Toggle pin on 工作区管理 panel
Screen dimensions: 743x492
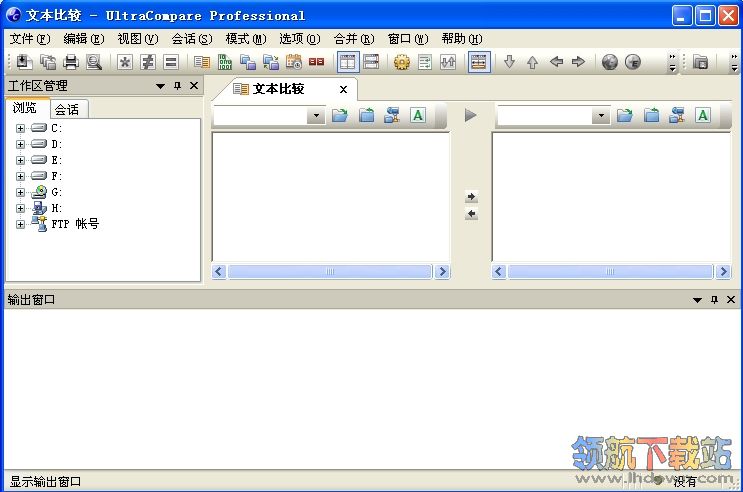click(178, 86)
